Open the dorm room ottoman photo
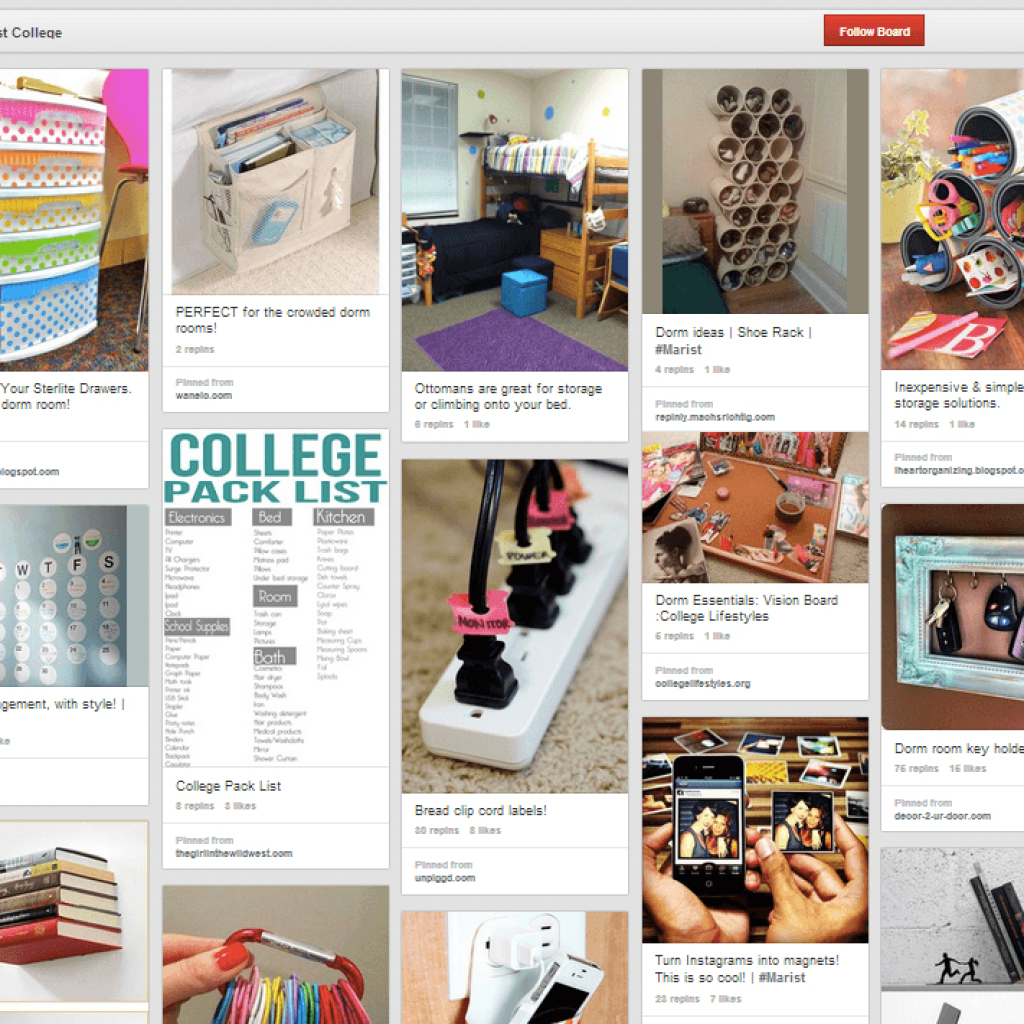Screen dimensions: 1024x1024 [x=515, y=220]
